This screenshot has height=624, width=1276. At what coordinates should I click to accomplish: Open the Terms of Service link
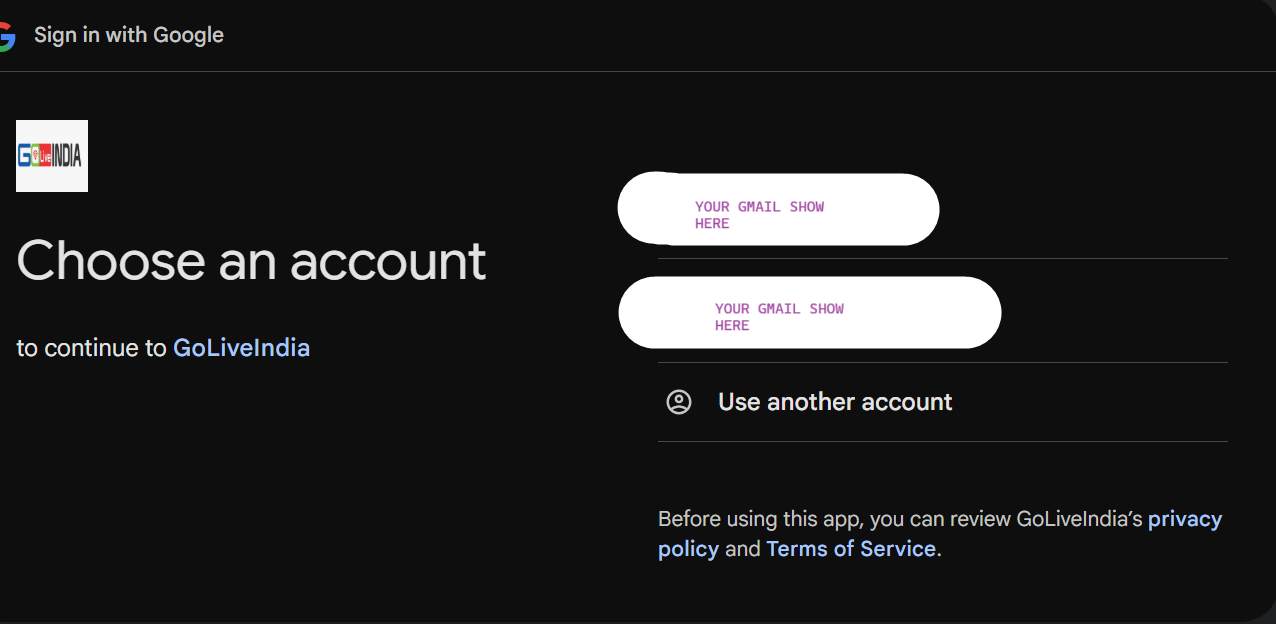click(x=851, y=549)
